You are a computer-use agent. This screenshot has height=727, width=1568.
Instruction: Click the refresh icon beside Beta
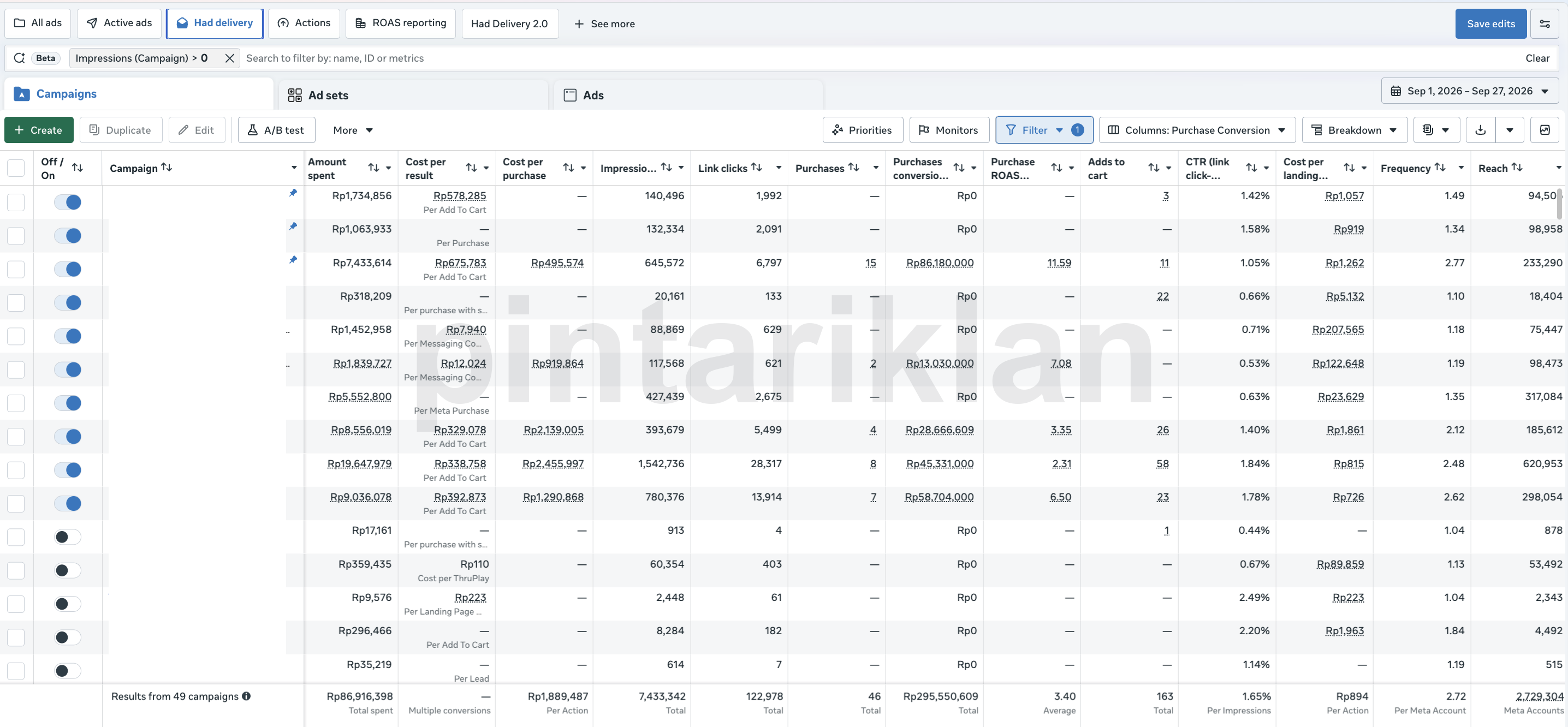pyautogui.click(x=20, y=58)
